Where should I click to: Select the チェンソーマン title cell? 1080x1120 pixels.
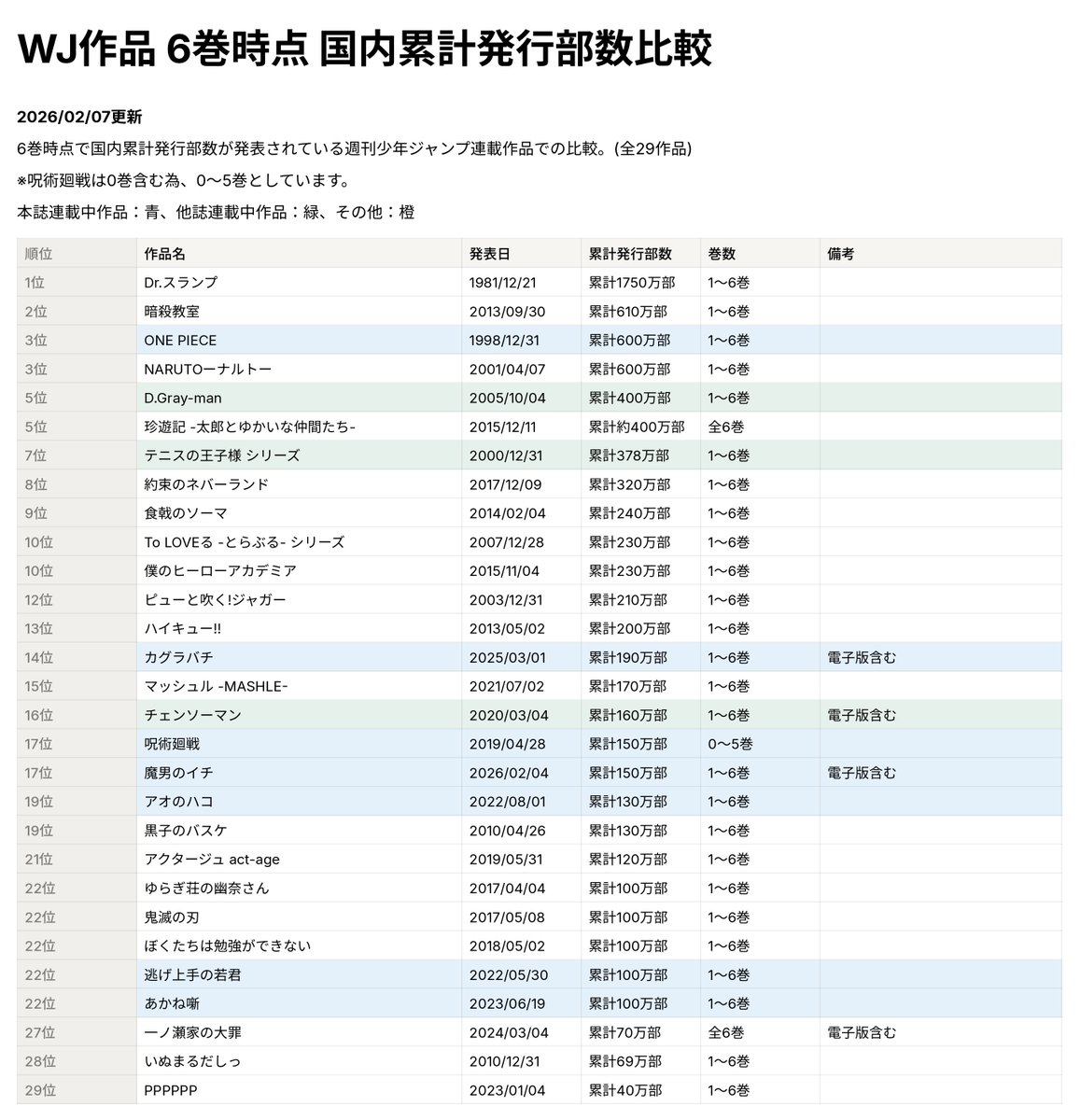point(299,716)
